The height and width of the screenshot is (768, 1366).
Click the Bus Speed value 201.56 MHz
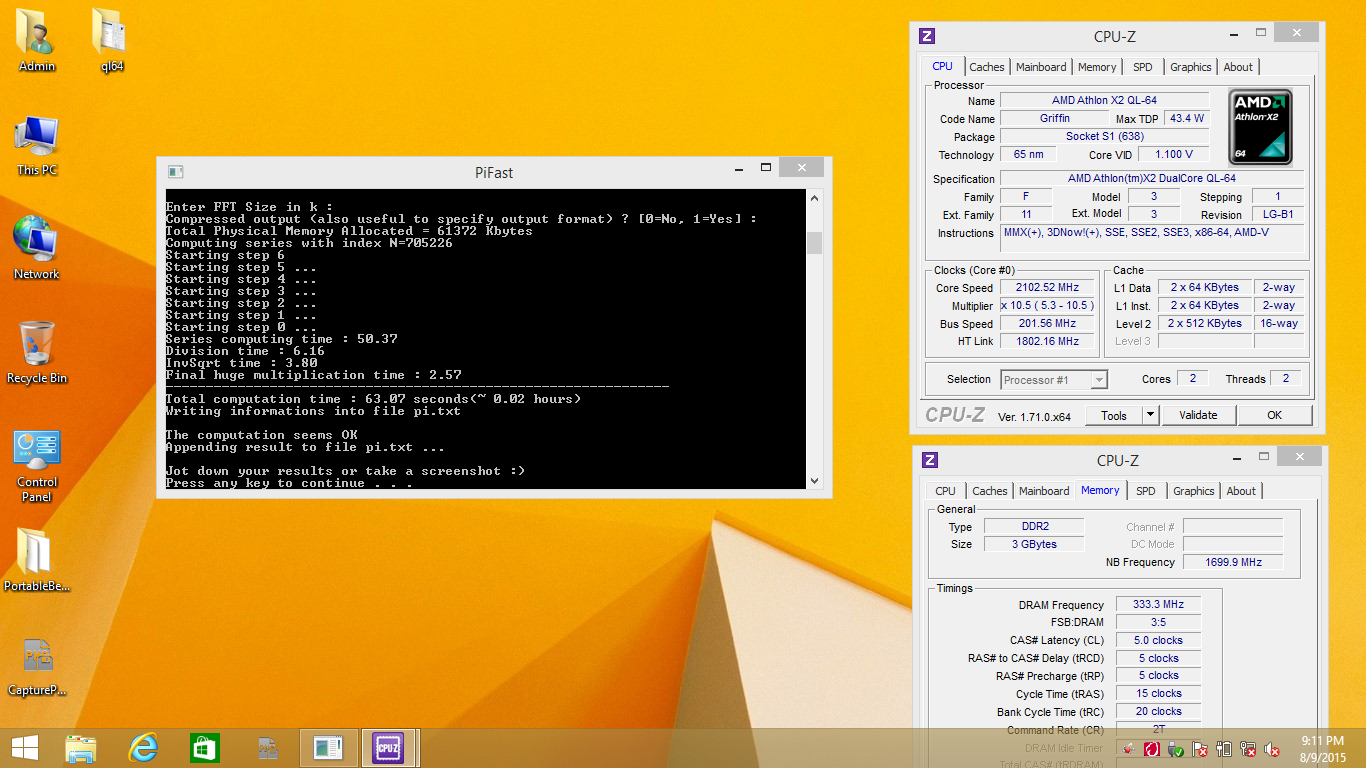[1046, 324]
